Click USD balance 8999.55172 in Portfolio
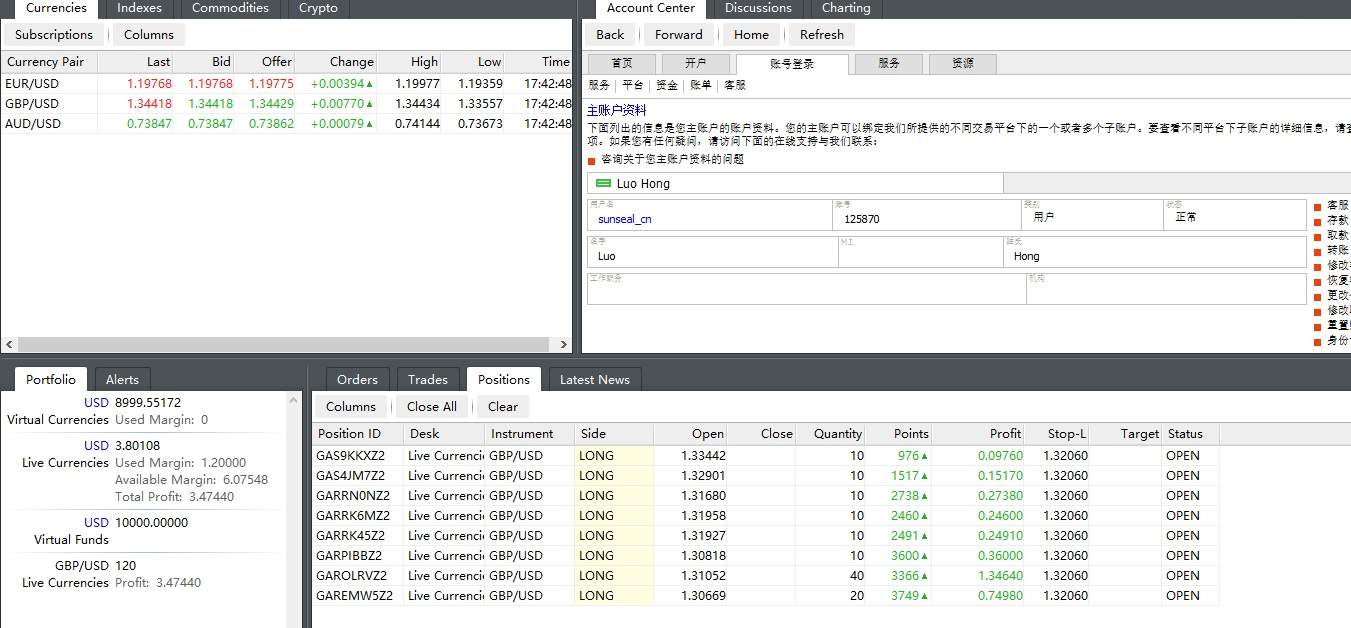 (x=148, y=403)
